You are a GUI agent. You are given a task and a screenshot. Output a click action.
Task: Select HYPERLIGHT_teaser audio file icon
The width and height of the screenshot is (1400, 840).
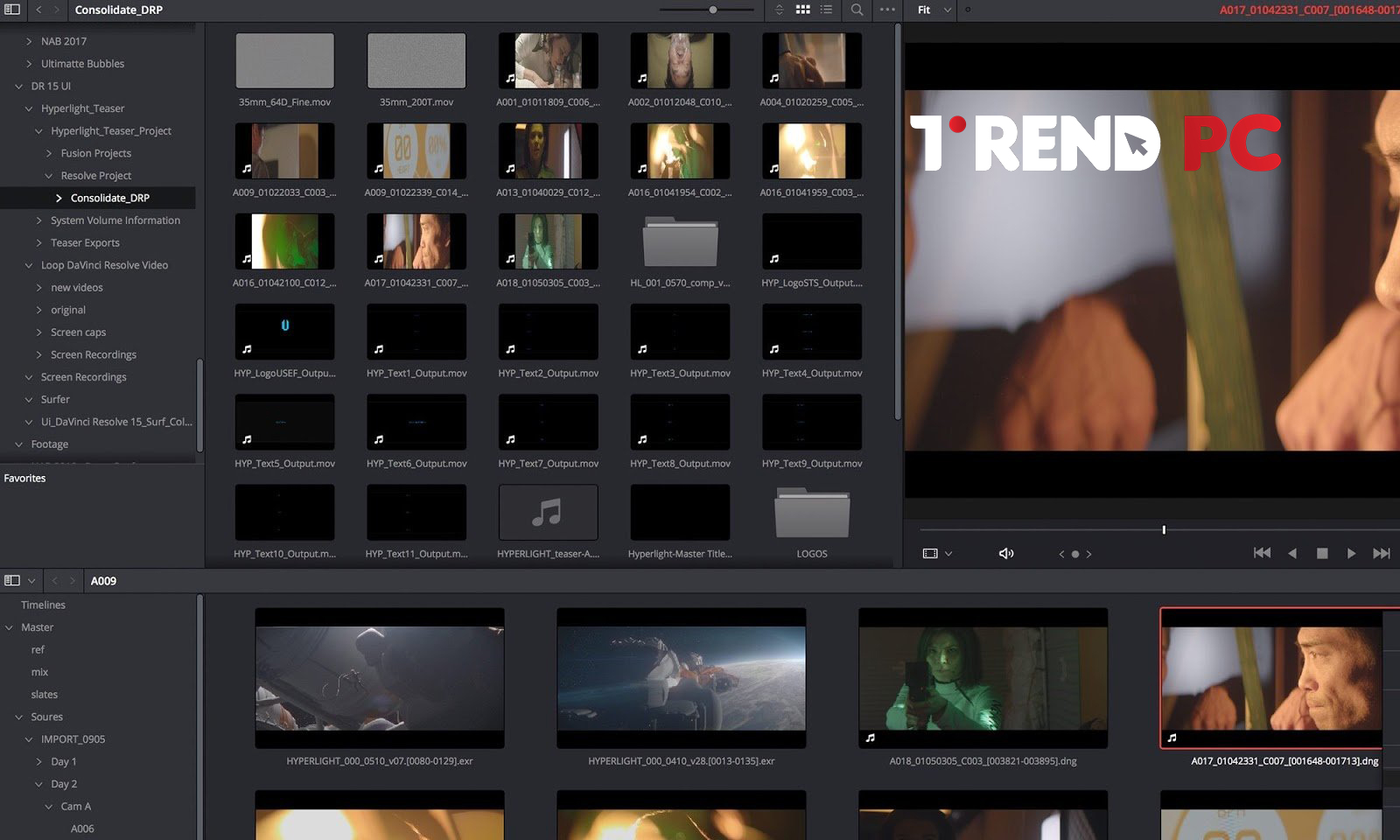(x=549, y=512)
